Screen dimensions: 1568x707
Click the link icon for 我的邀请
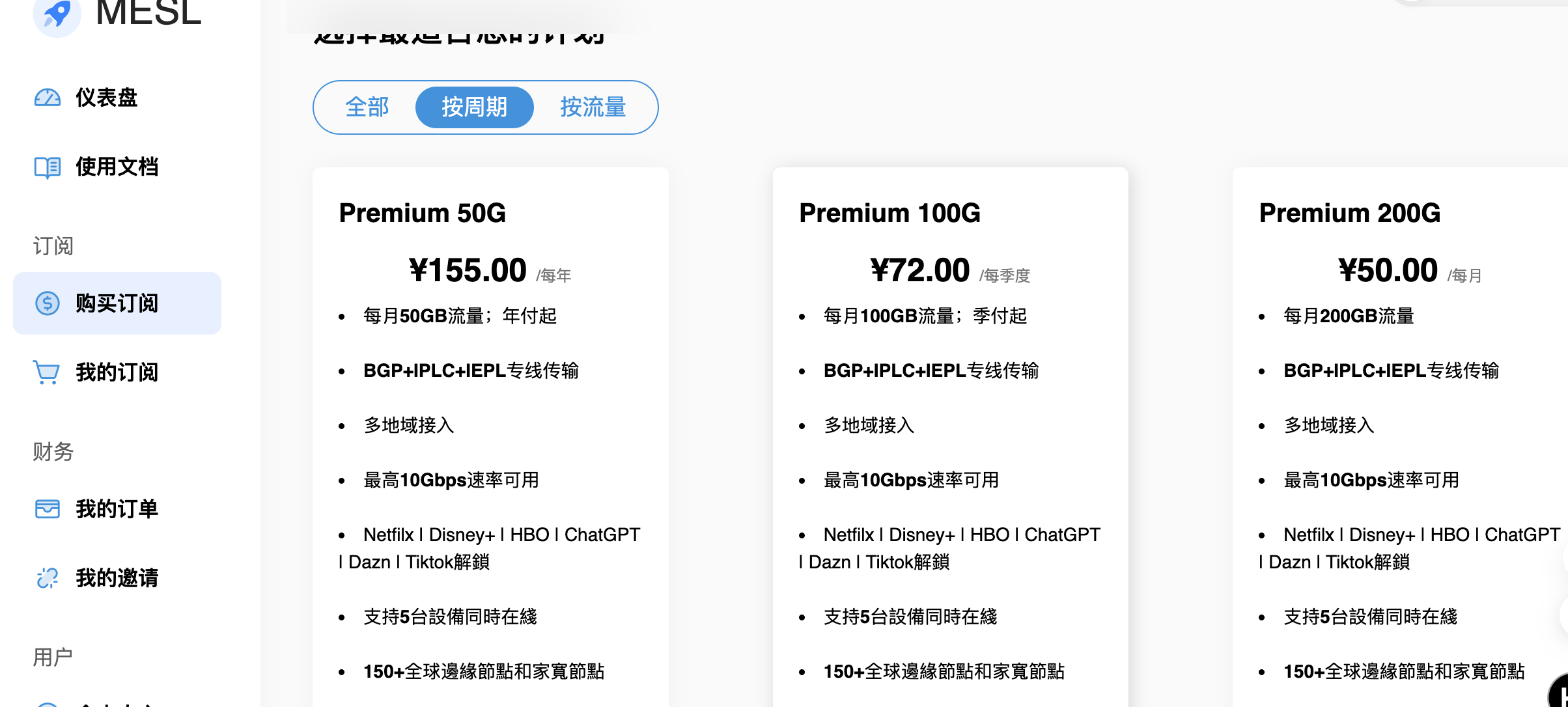[48, 578]
